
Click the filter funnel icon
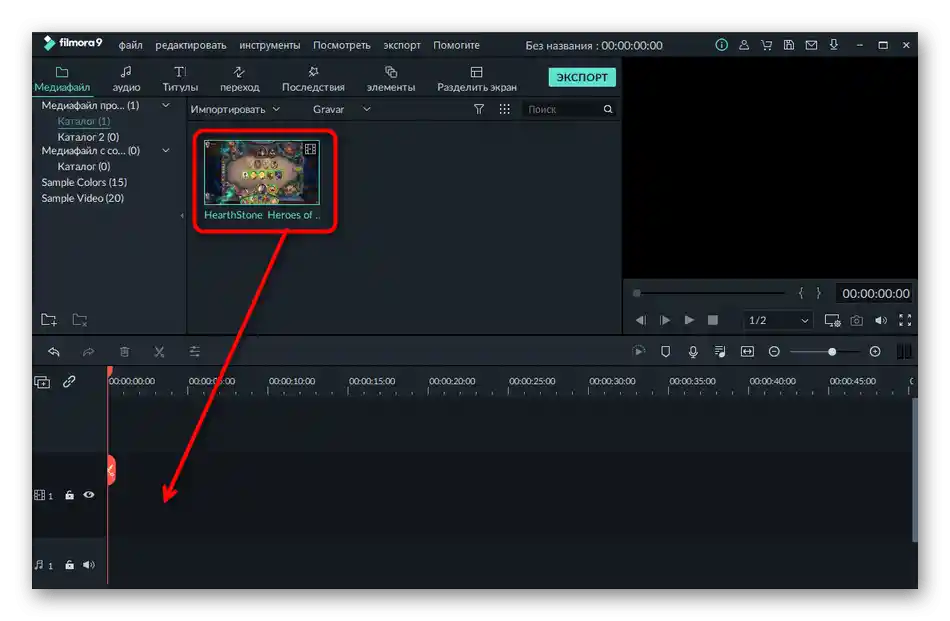(479, 109)
